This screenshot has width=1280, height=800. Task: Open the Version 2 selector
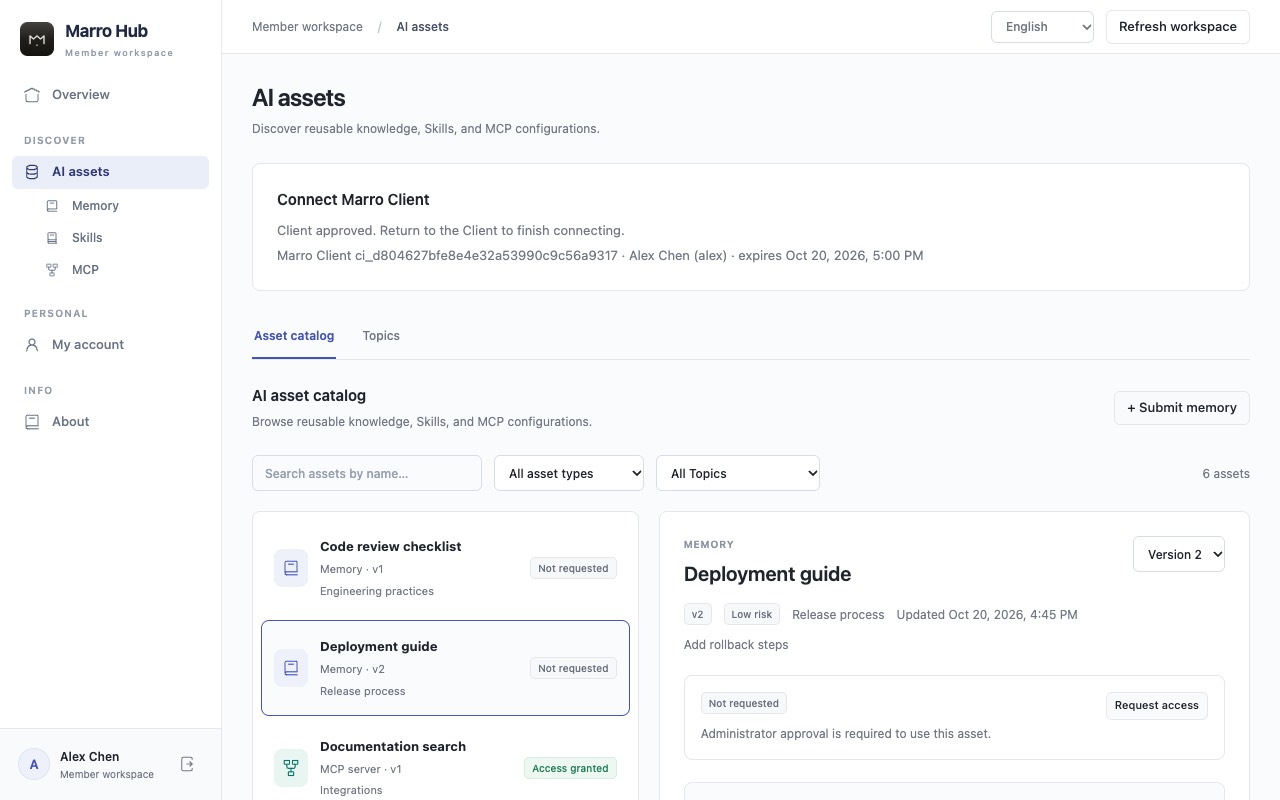point(1179,554)
